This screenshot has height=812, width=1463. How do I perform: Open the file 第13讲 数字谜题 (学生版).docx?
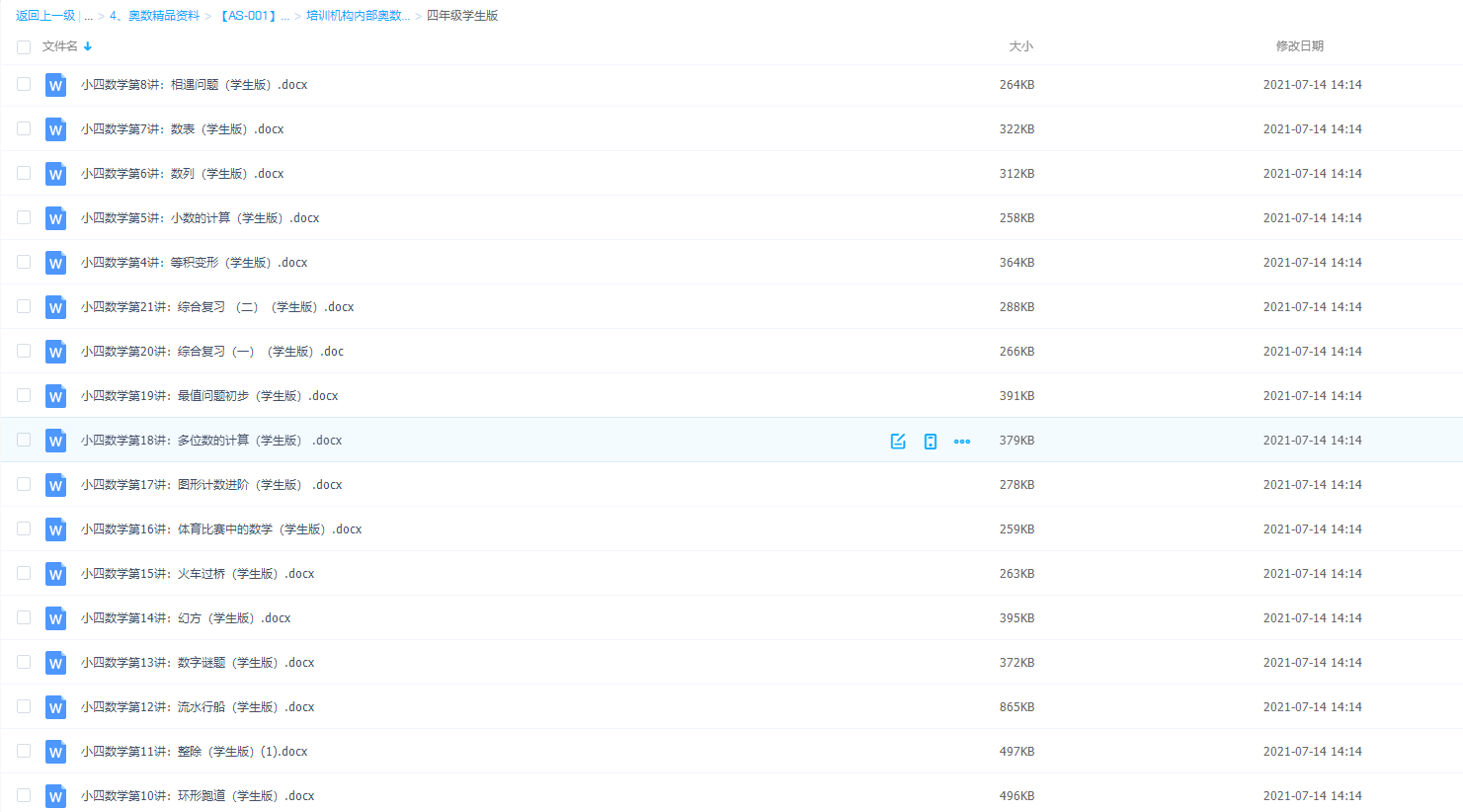tap(198, 663)
